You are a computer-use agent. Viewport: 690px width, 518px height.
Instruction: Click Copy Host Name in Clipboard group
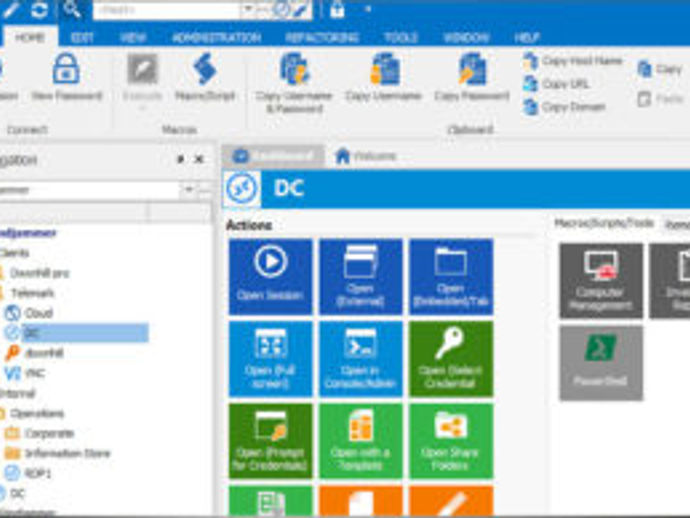573,61
